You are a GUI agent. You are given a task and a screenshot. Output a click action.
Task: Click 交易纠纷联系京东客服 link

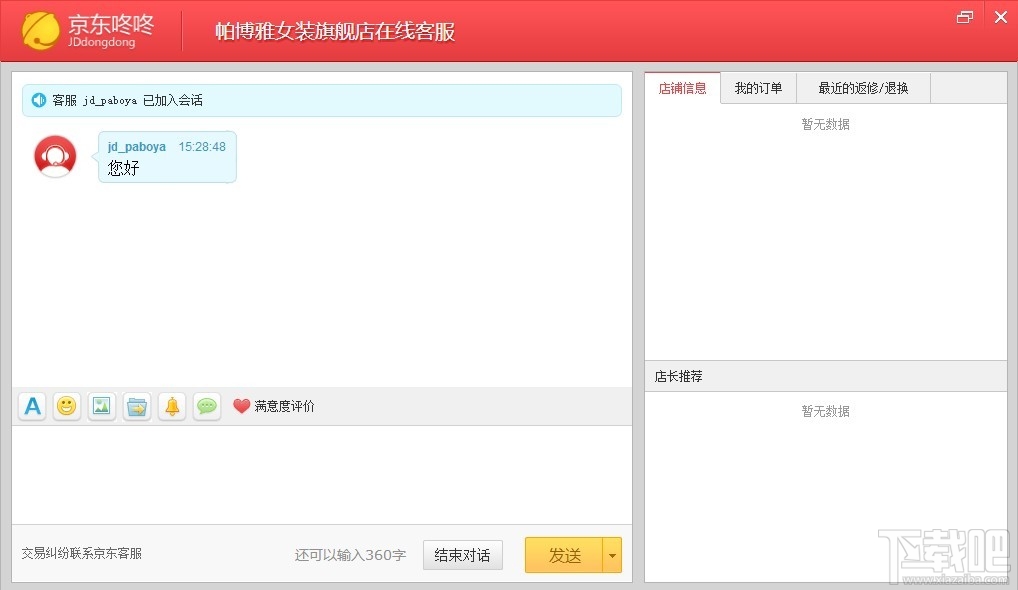(82, 554)
